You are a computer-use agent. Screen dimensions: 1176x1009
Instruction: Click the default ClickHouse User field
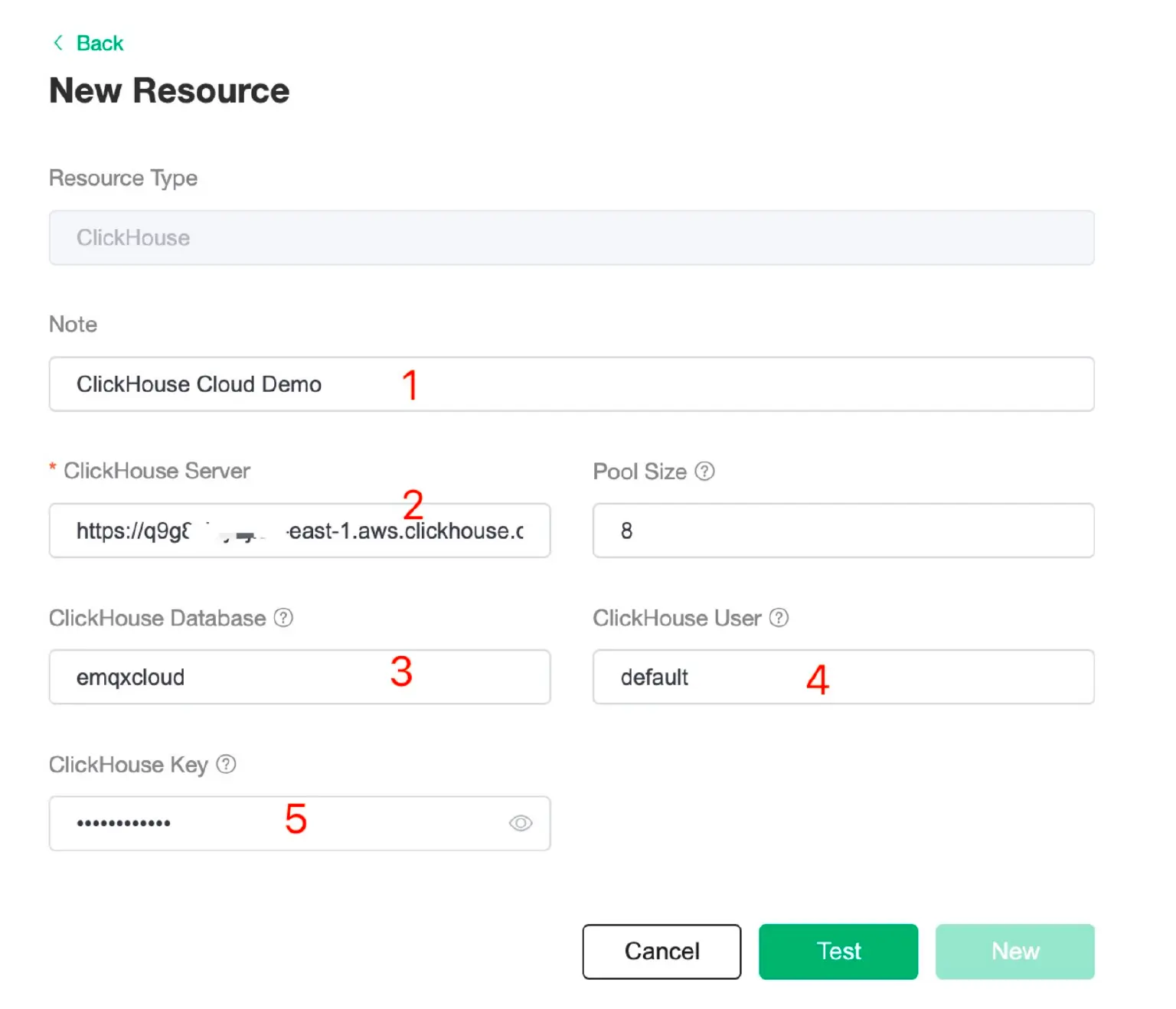tap(842, 677)
